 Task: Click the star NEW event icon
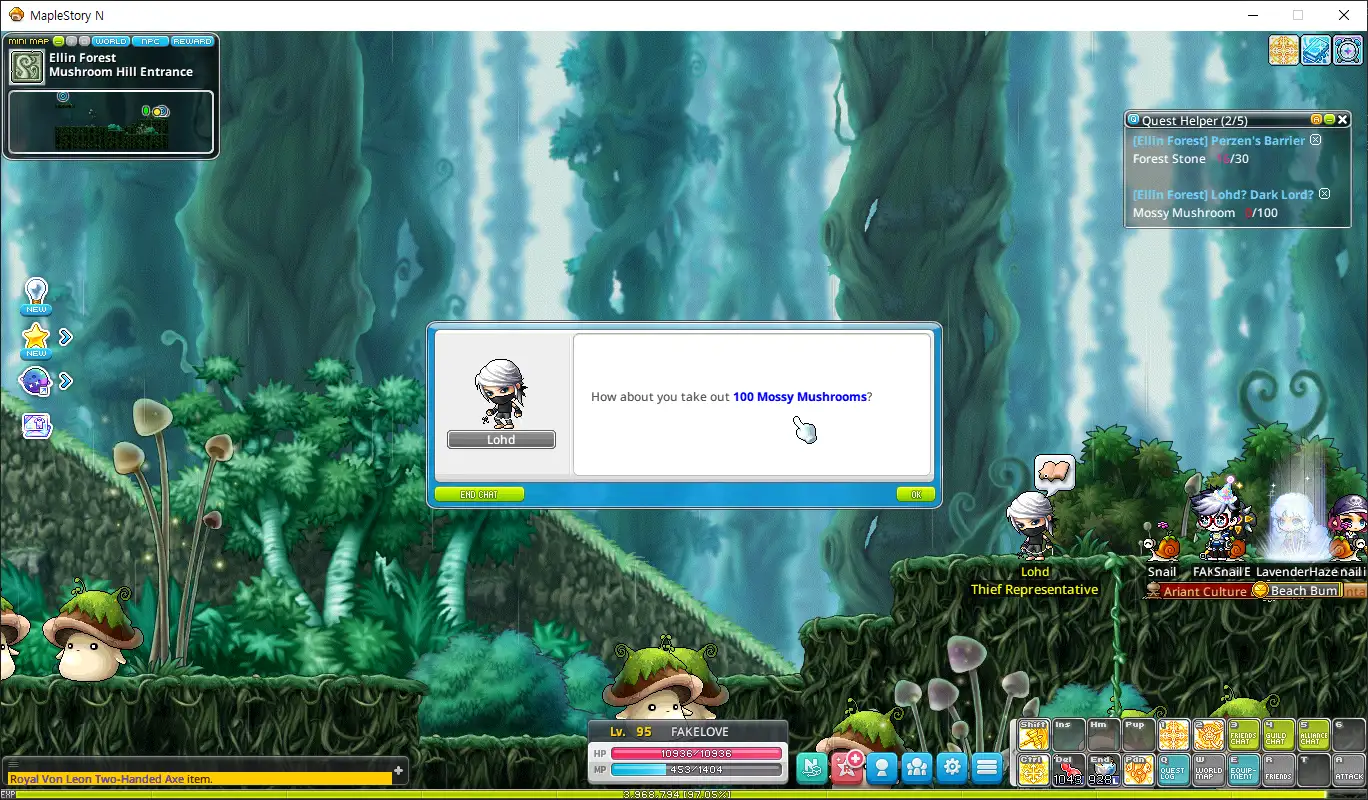pyautogui.click(x=36, y=340)
